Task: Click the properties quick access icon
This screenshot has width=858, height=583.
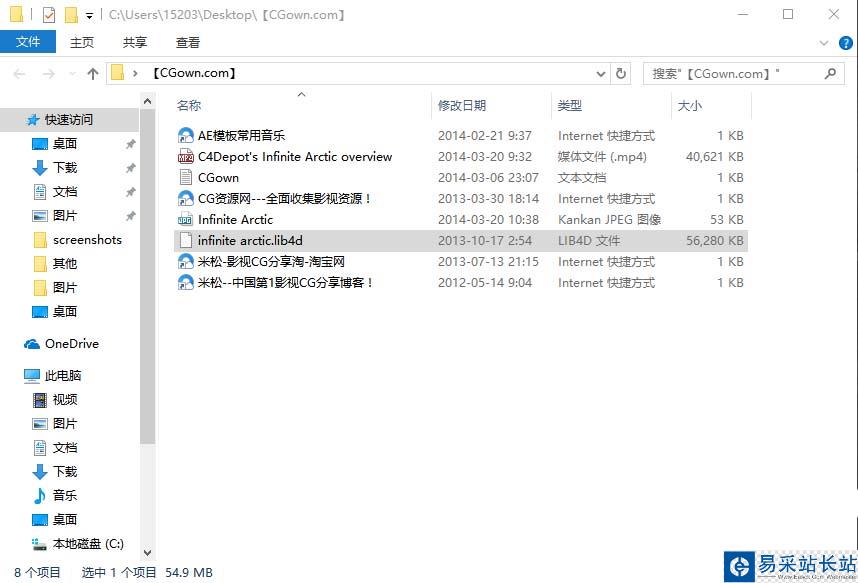Action: coord(49,14)
